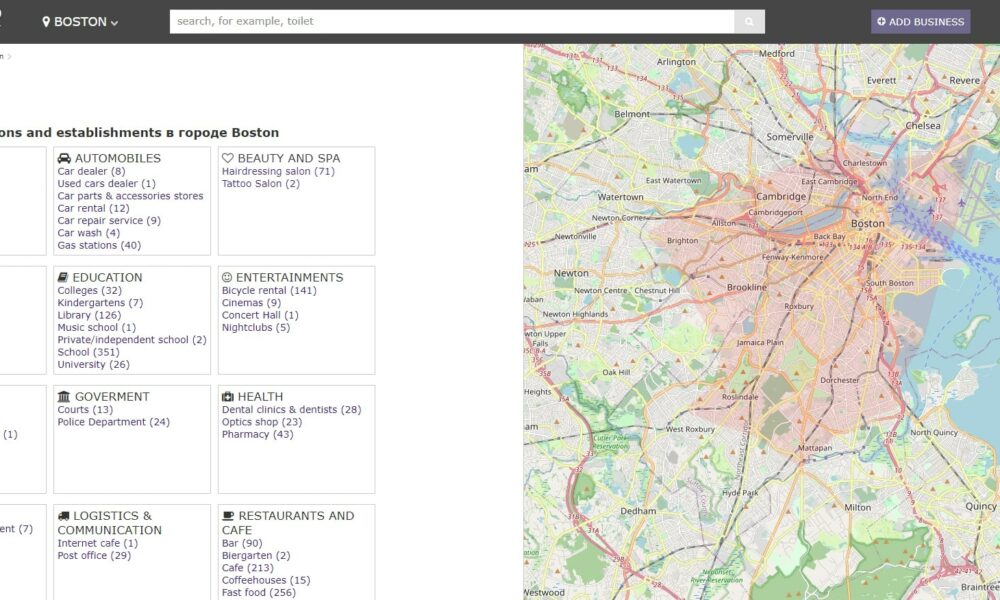This screenshot has width=1000, height=600.
Task: Click the heart icon beside Beauty and Spa
Action: point(227,158)
